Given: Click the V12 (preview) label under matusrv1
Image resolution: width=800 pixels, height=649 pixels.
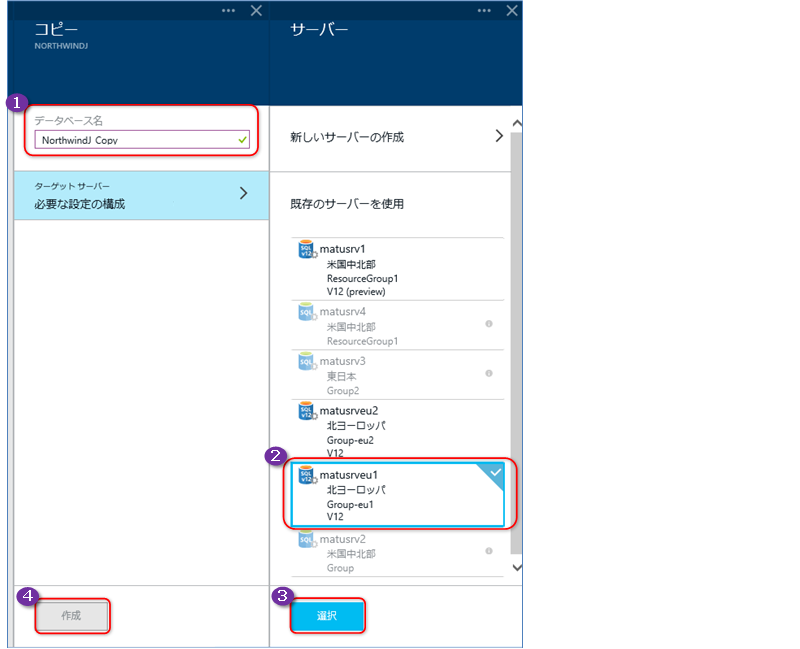Looking at the screenshot, I should [356, 292].
